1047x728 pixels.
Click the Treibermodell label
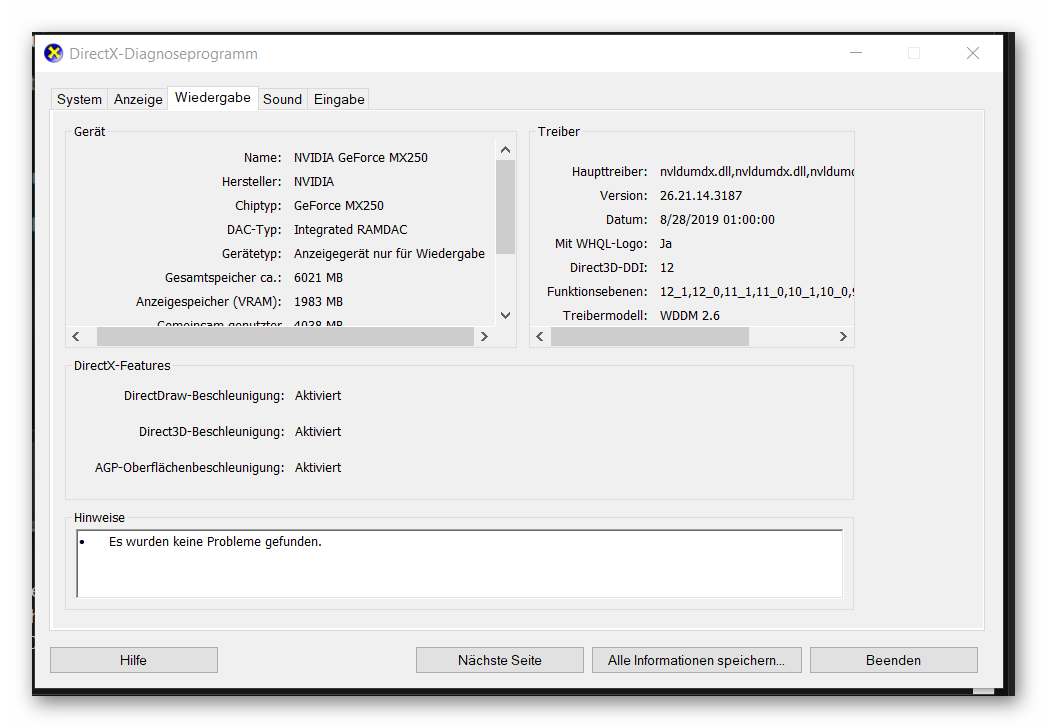coord(605,316)
